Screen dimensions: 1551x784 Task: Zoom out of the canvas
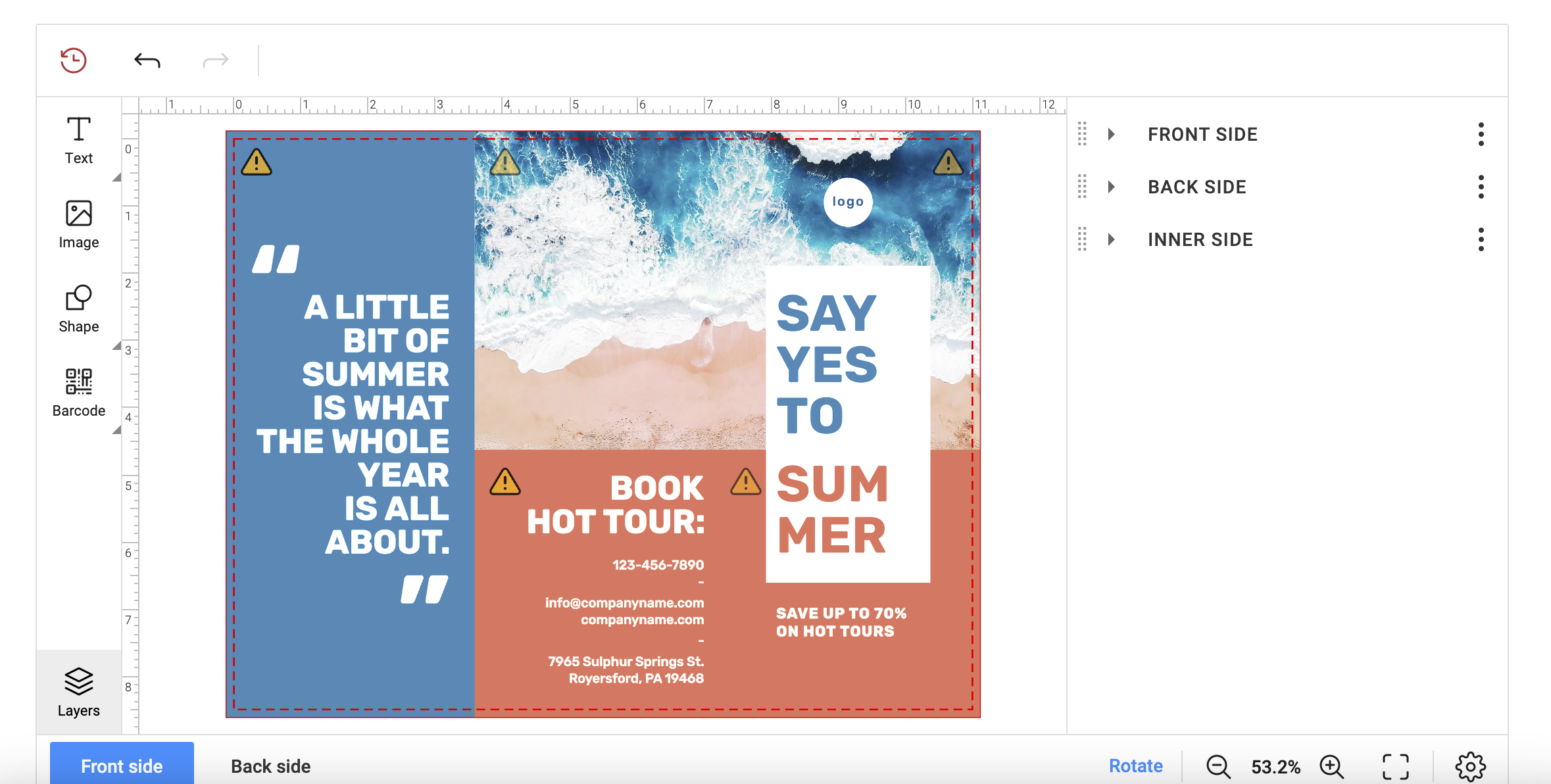pyautogui.click(x=1218, y=766)
